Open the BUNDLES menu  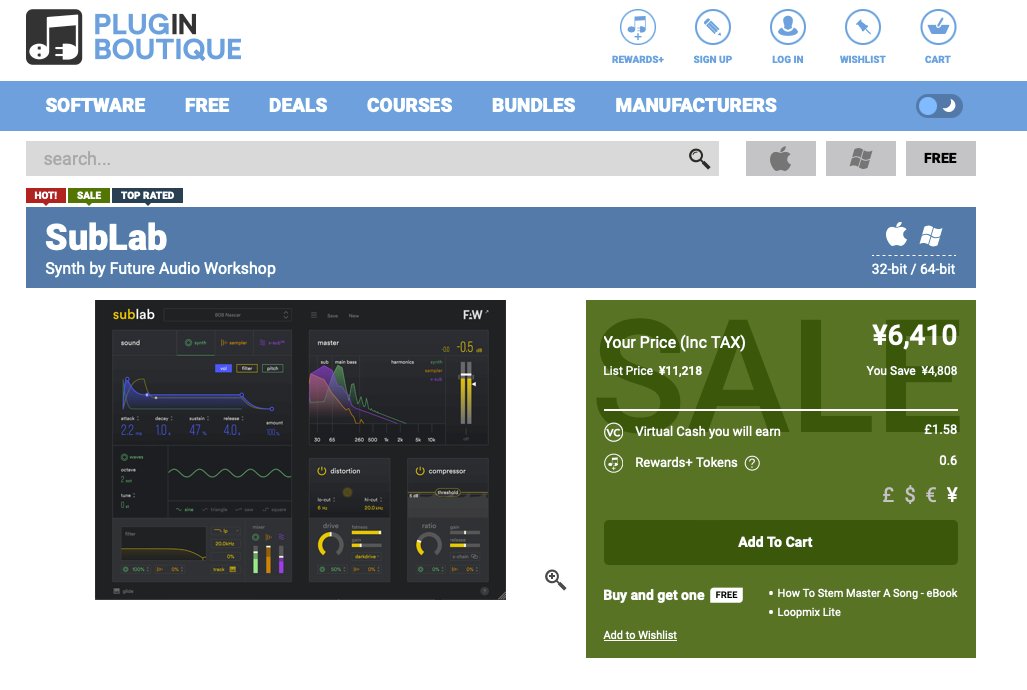(x=534, y=105)
